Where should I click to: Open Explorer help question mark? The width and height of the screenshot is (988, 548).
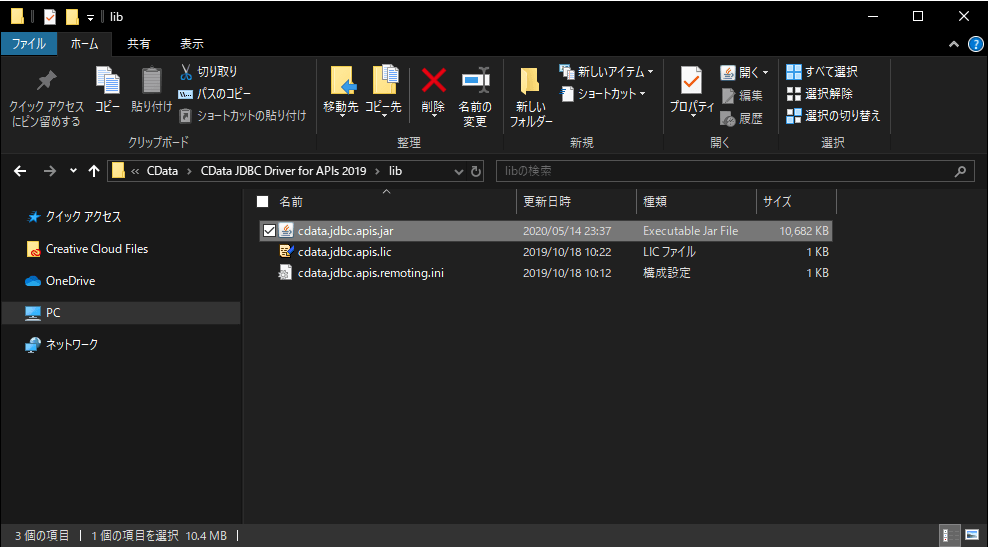[x=975, y=44]
